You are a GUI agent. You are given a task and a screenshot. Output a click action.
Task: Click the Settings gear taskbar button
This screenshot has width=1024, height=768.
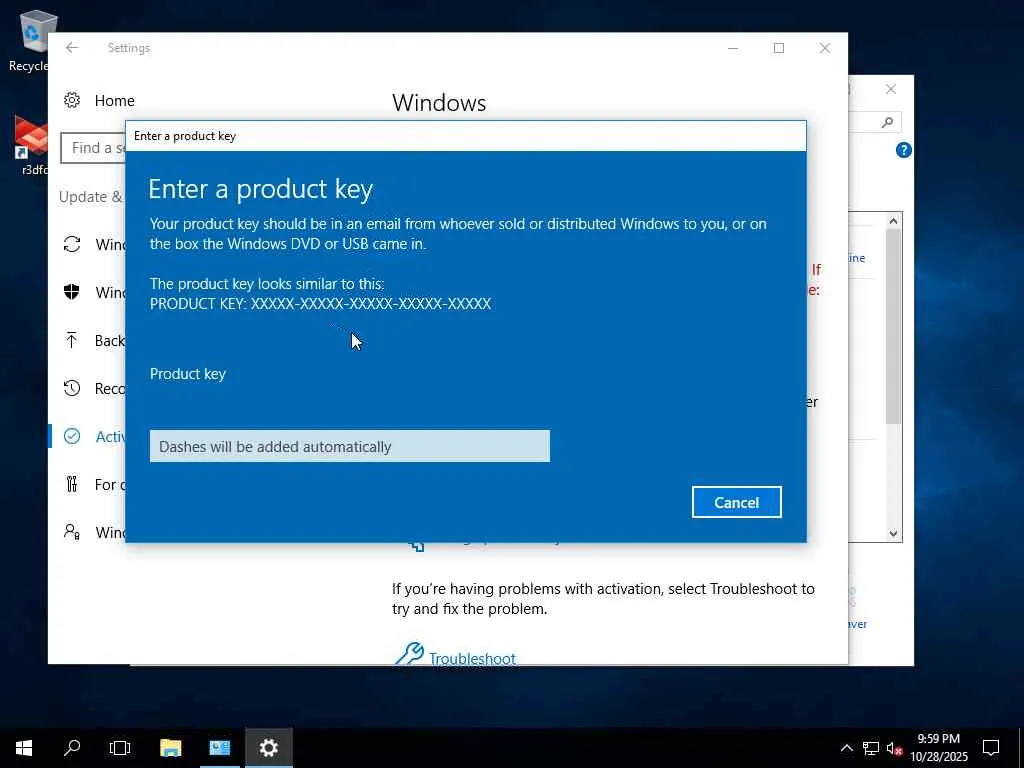coord(268,748)
